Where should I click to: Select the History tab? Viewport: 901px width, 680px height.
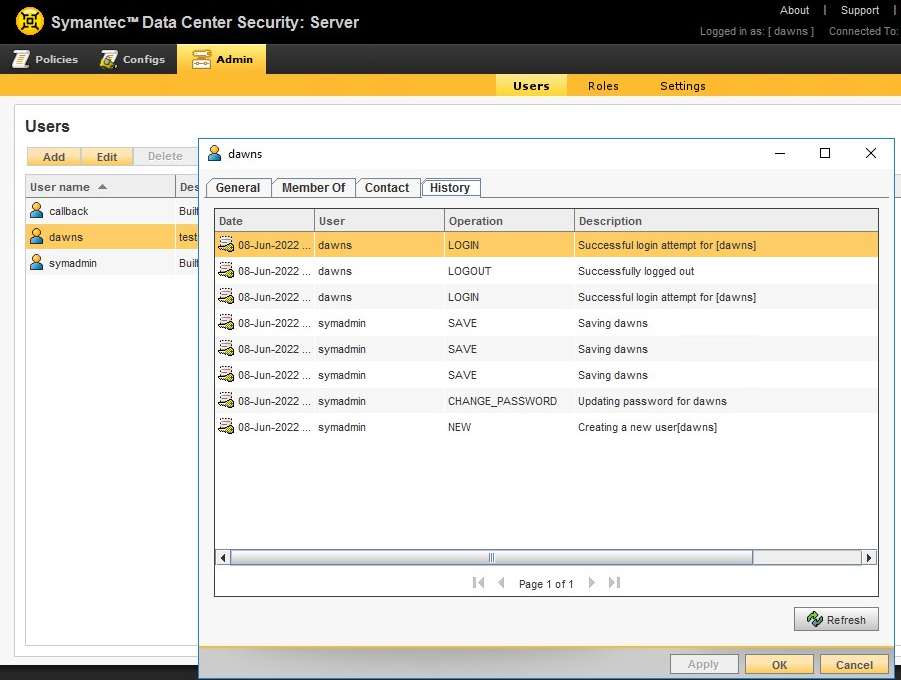click(x=450, y=187)
